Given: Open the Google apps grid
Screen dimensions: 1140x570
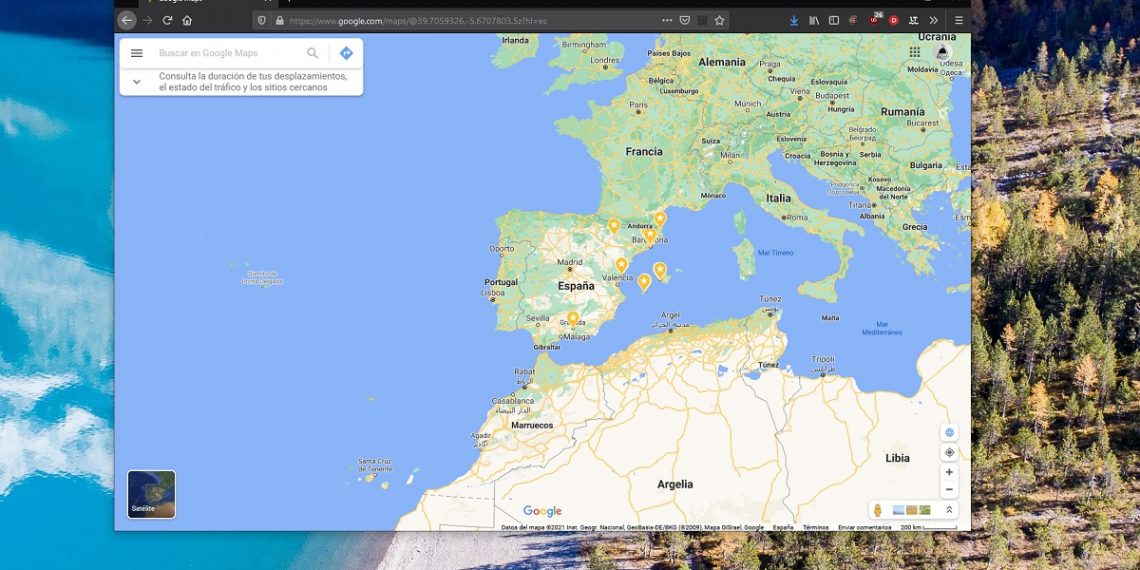Looking at the screenshot, I should [915, 52].
